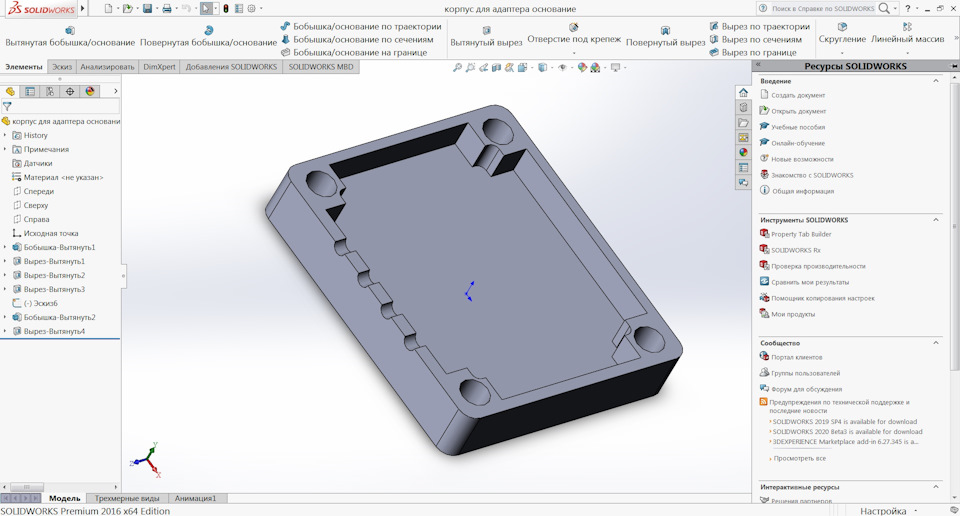
Task: Click the Section View icon
Action: pyautogui.click(x=497, y=67)
